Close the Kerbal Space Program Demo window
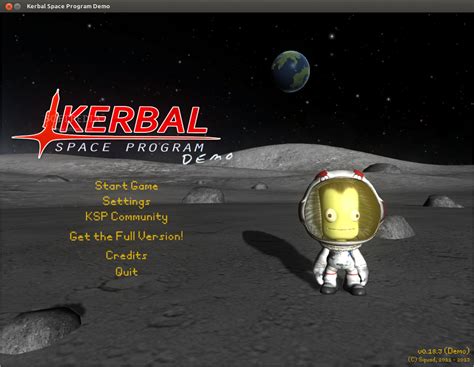The height and width of the screenshot is (367, 474). point(9,6)
